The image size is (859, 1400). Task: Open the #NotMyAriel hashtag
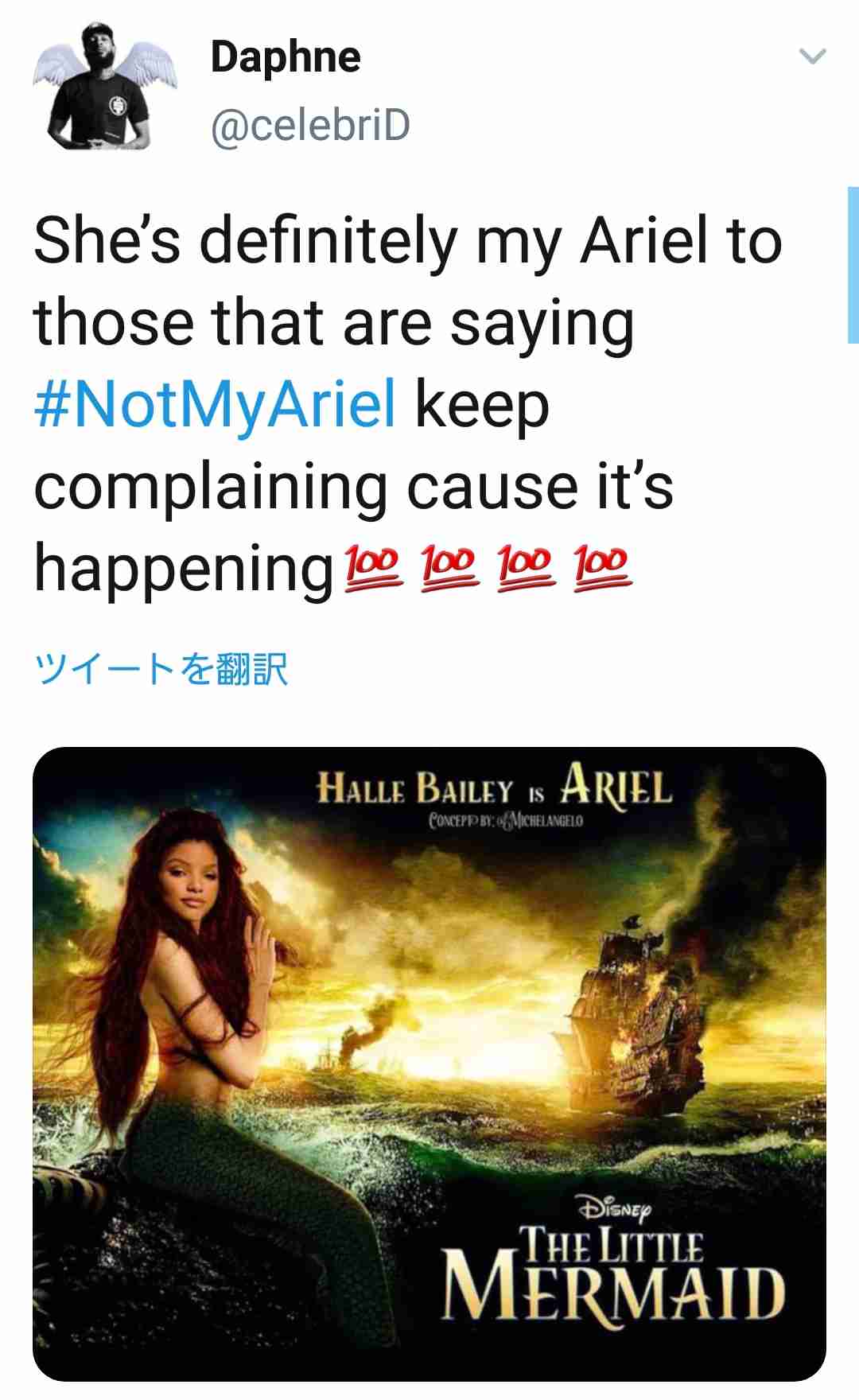coord(215,404)
